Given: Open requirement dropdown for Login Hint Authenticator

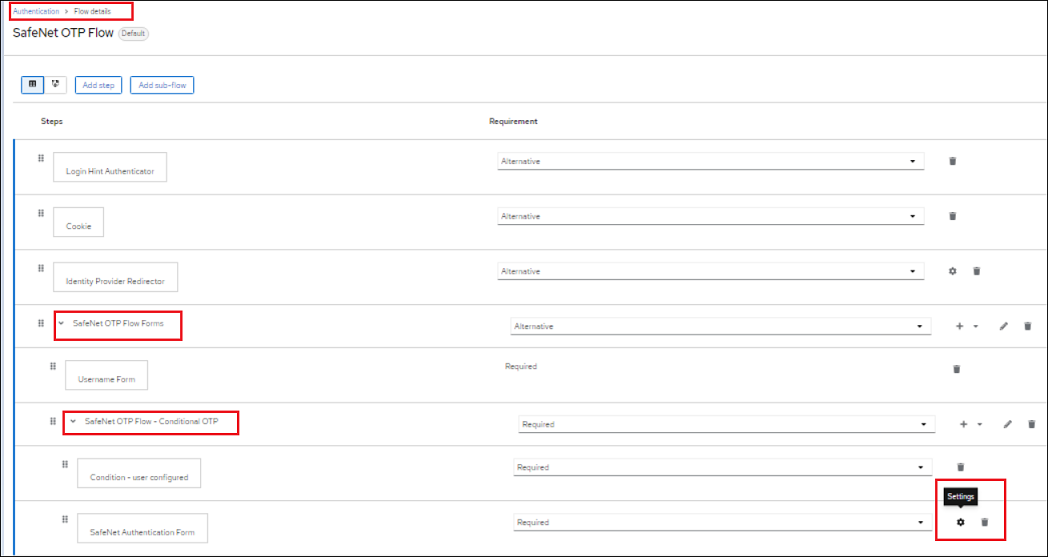Looking at the screenshot, I should pyautogui.click(x=710, y=161).
